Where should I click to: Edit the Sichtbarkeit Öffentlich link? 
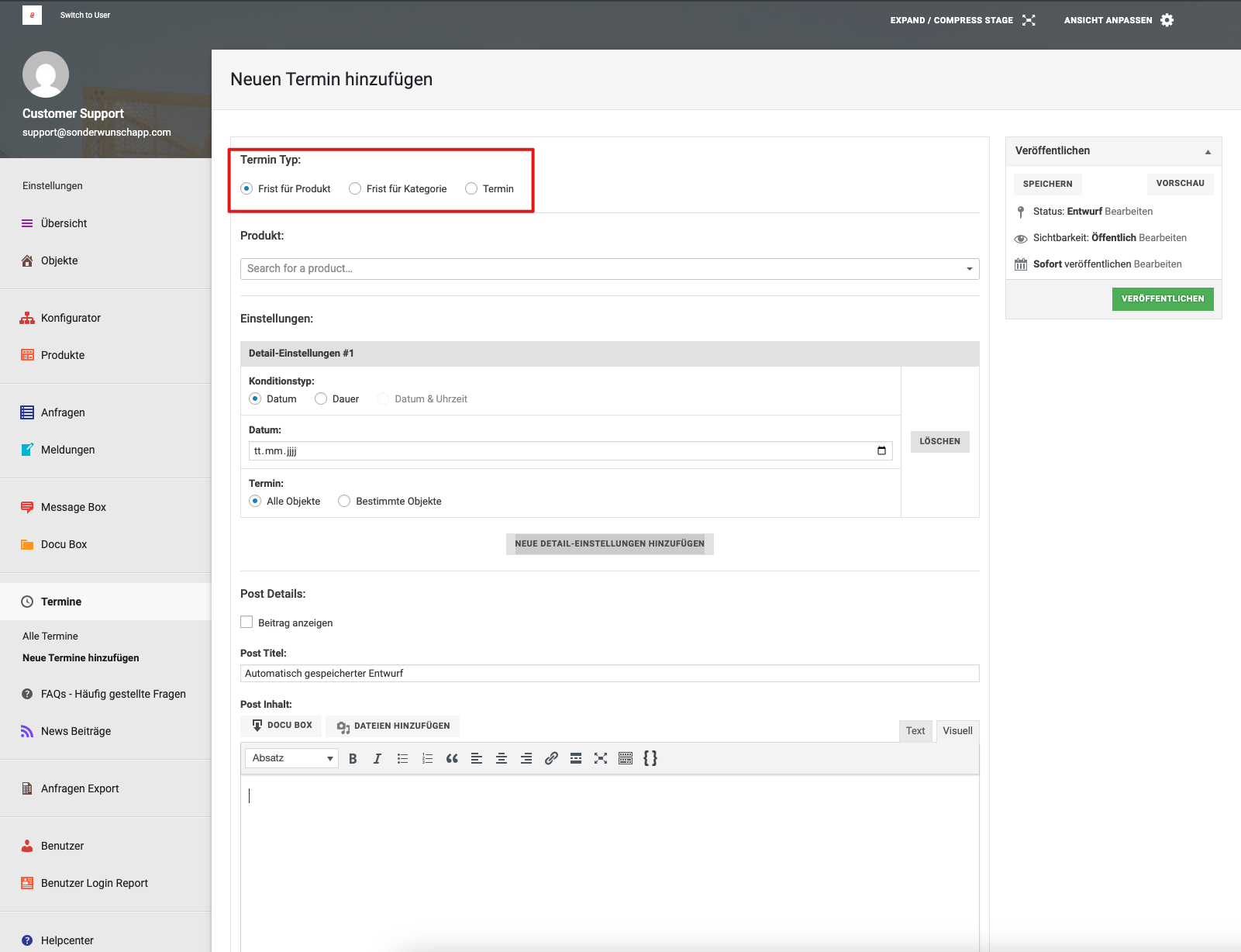pyautogui.click(x=1163, y=237)
